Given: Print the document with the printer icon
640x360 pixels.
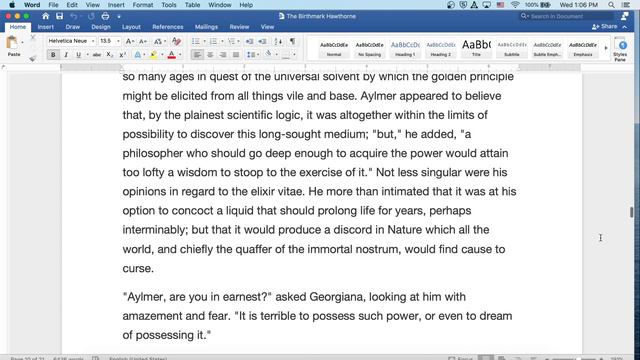Looking at the screenshot, I should [105, 16].
